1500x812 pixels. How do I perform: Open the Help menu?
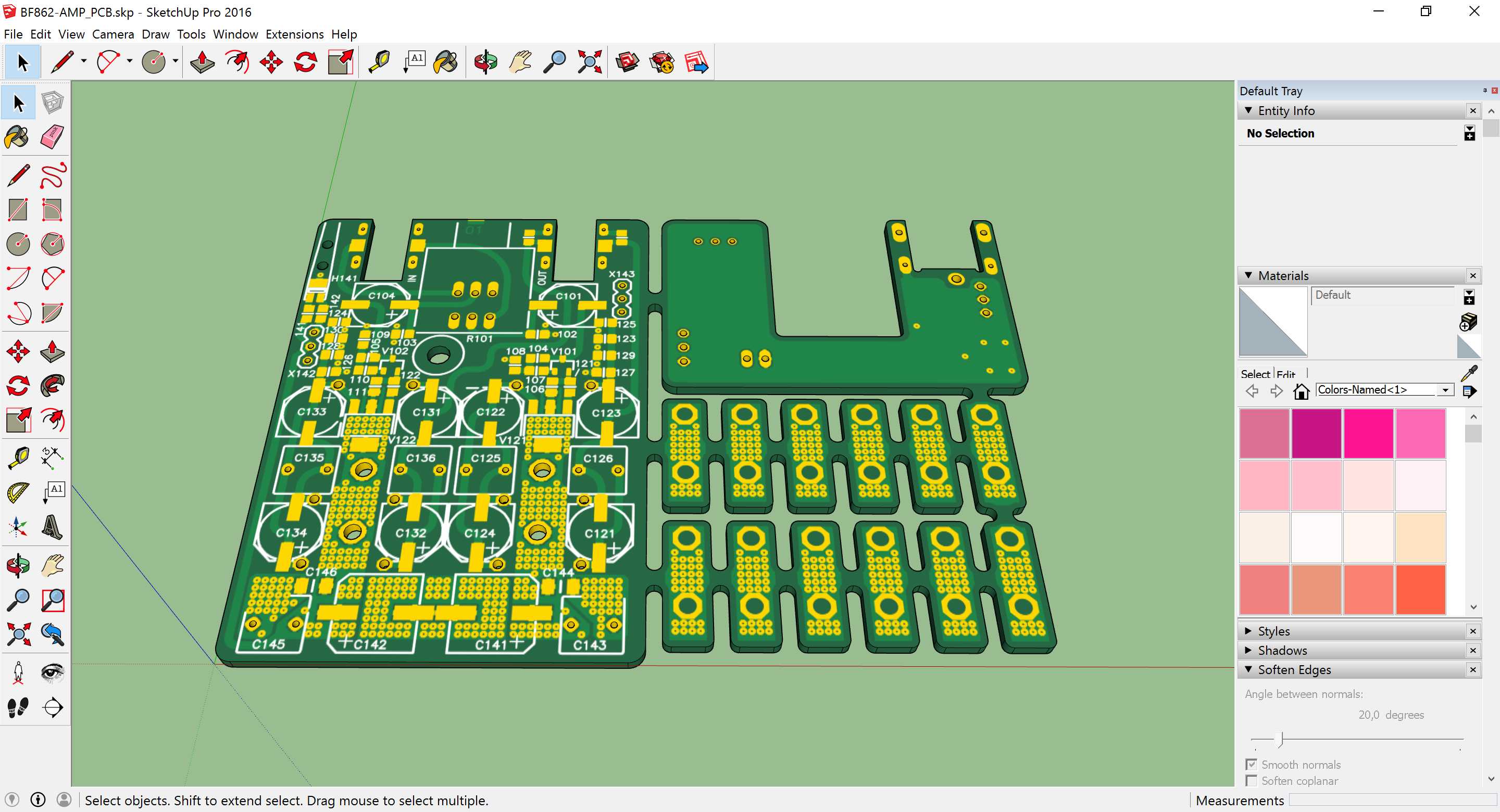(x=344, y=34)
